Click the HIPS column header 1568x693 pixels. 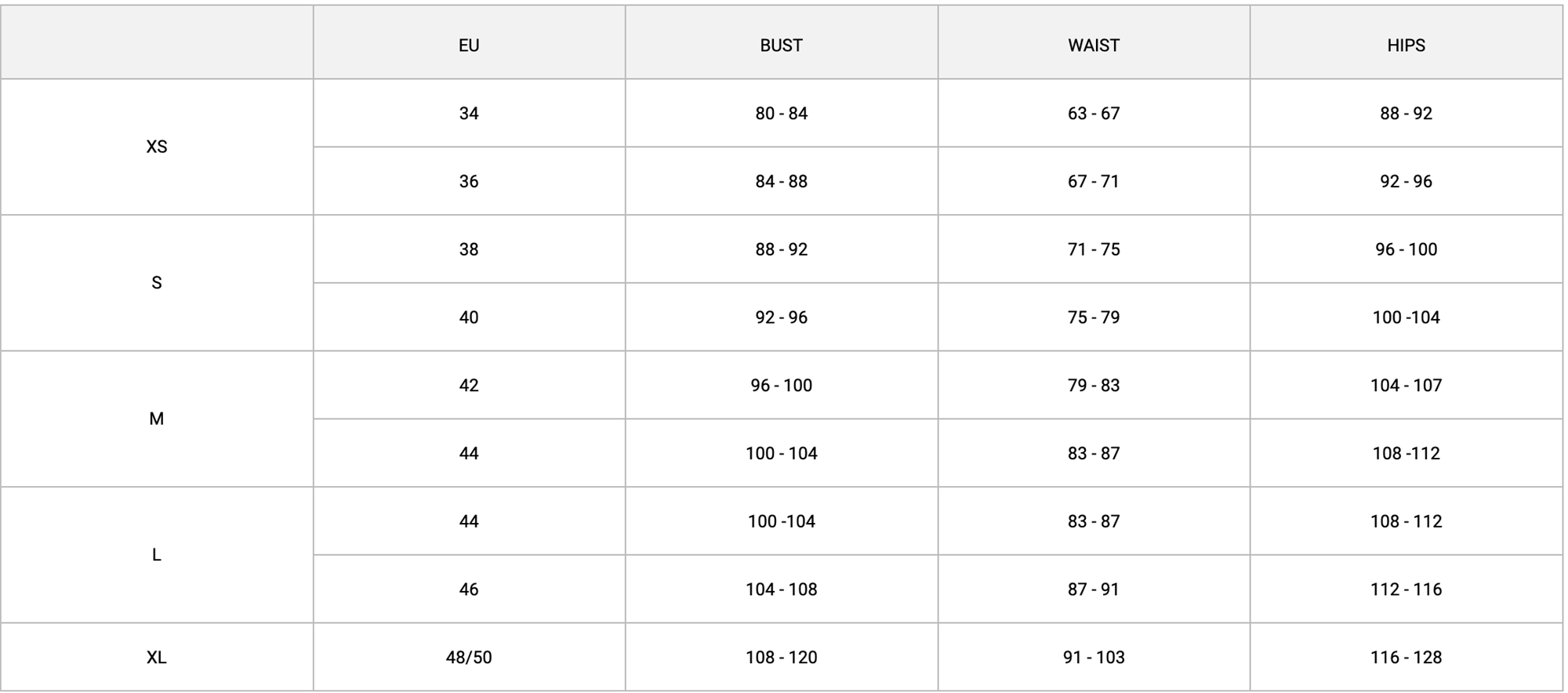1406,45
